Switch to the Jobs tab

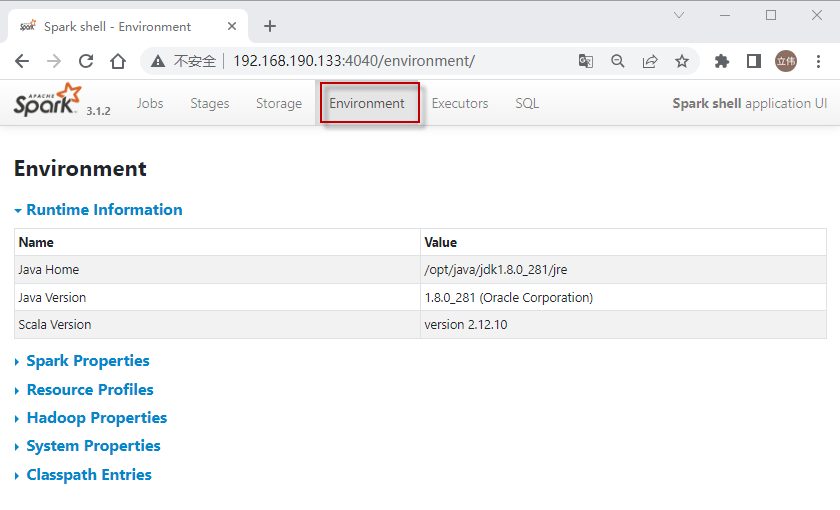pyautogui.click(x=150, y=103)
